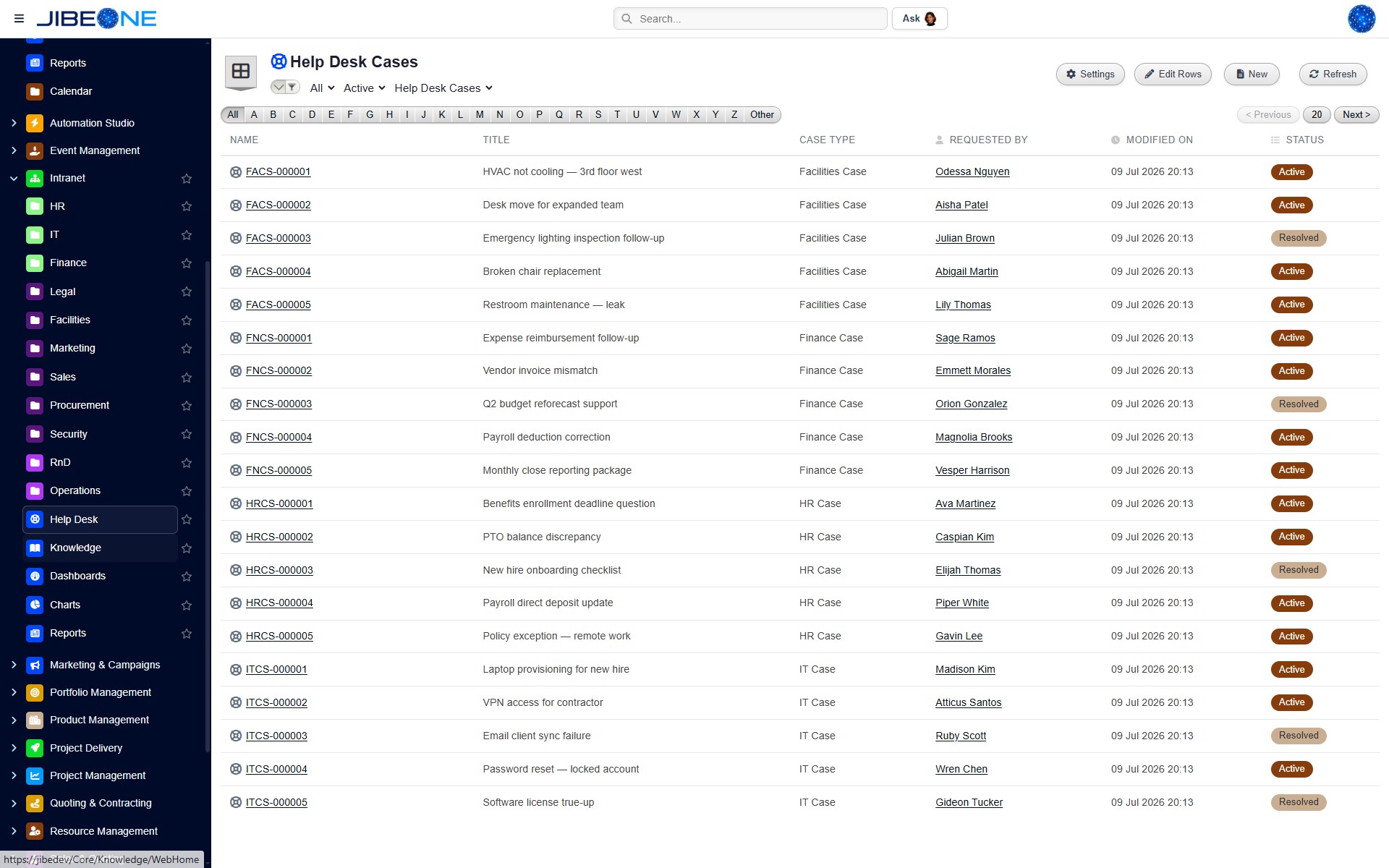Click the Dashboards icon
The image size is (1389, 868).
coord(35,576)
